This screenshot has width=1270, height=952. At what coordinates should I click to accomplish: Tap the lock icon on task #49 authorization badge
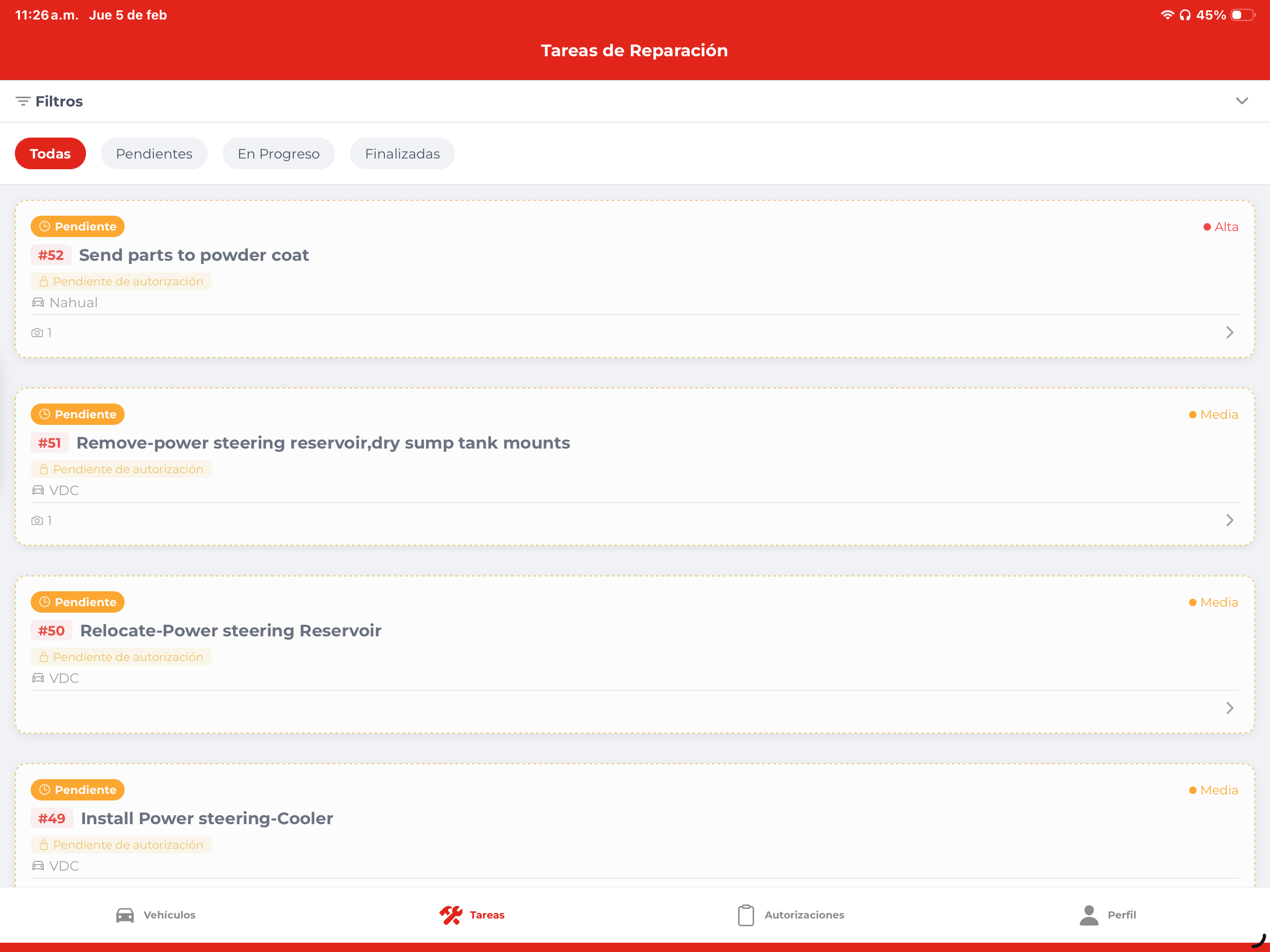tap(44, 845)
